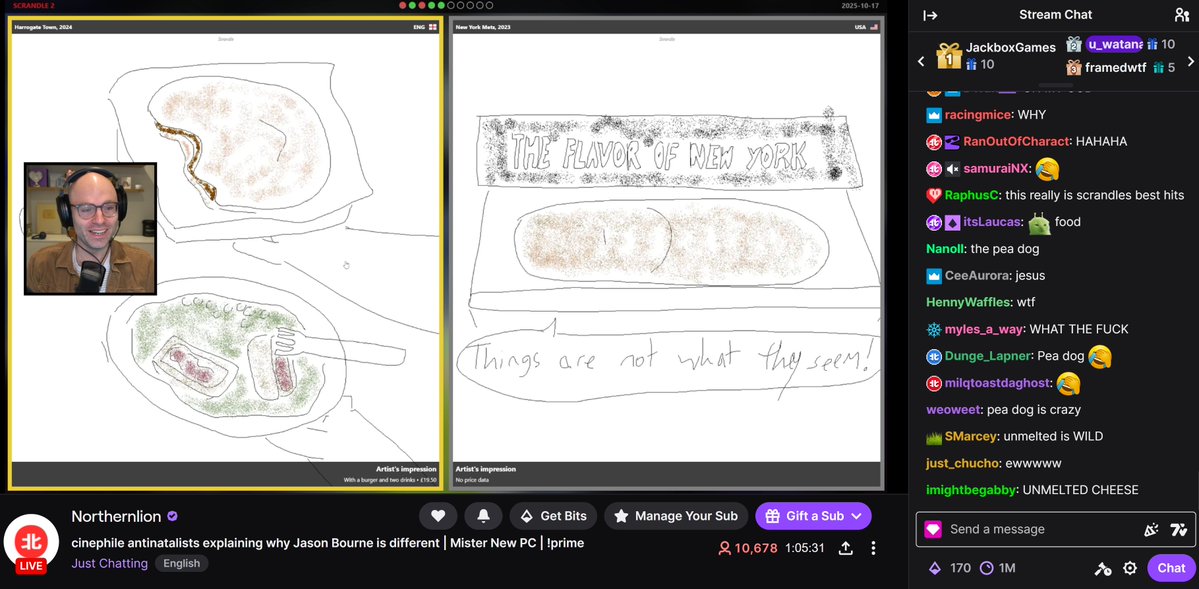Open the chat community users list icon

click(1182, 15)
